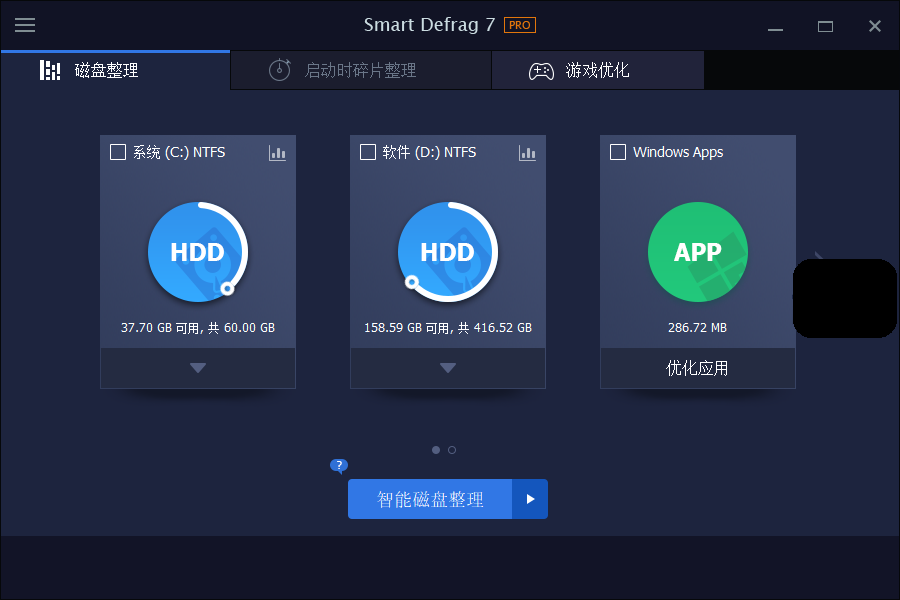Click 37.70 GB 可用, 共 60.00 GB text
The height and width of the screenshot is (600, 900).
click(x=198, y=328)
